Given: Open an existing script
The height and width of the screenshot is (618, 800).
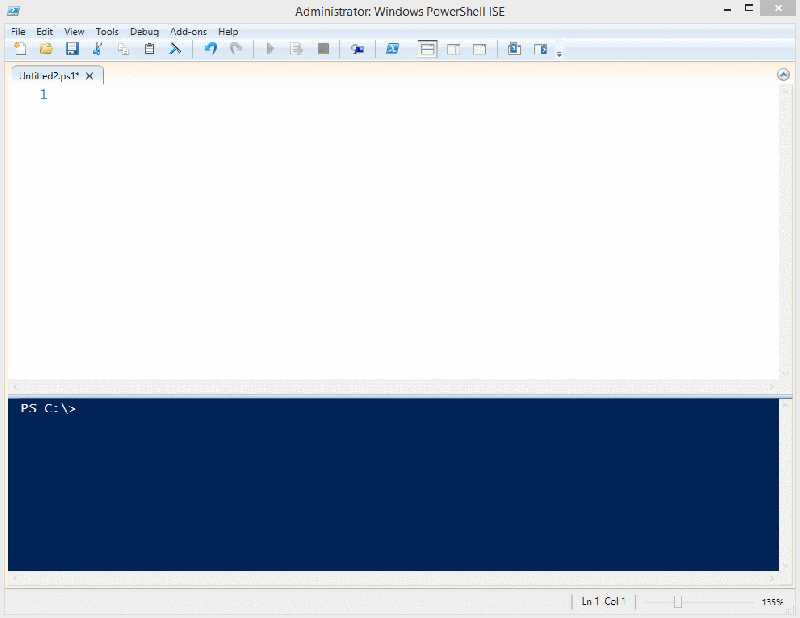Looking at the screenshot, I should 46,48.
